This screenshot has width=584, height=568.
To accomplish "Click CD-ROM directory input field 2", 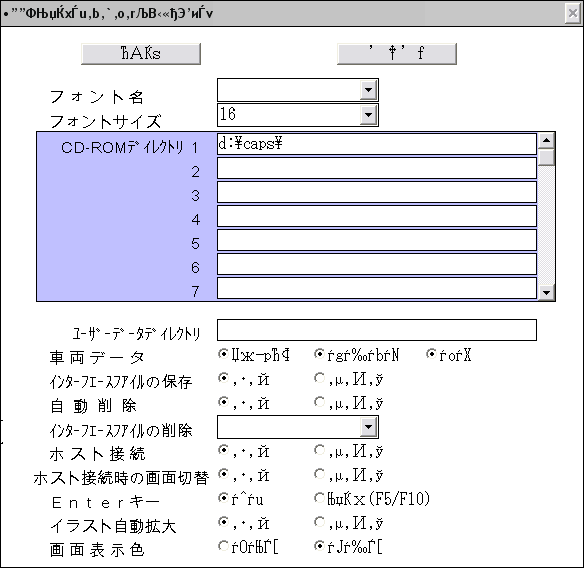I will pos(377,168).
